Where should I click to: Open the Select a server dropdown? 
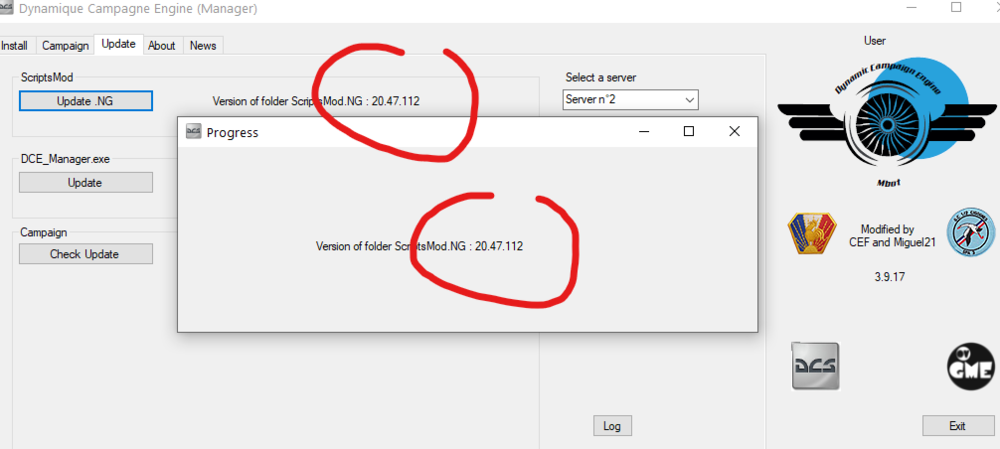631,100
